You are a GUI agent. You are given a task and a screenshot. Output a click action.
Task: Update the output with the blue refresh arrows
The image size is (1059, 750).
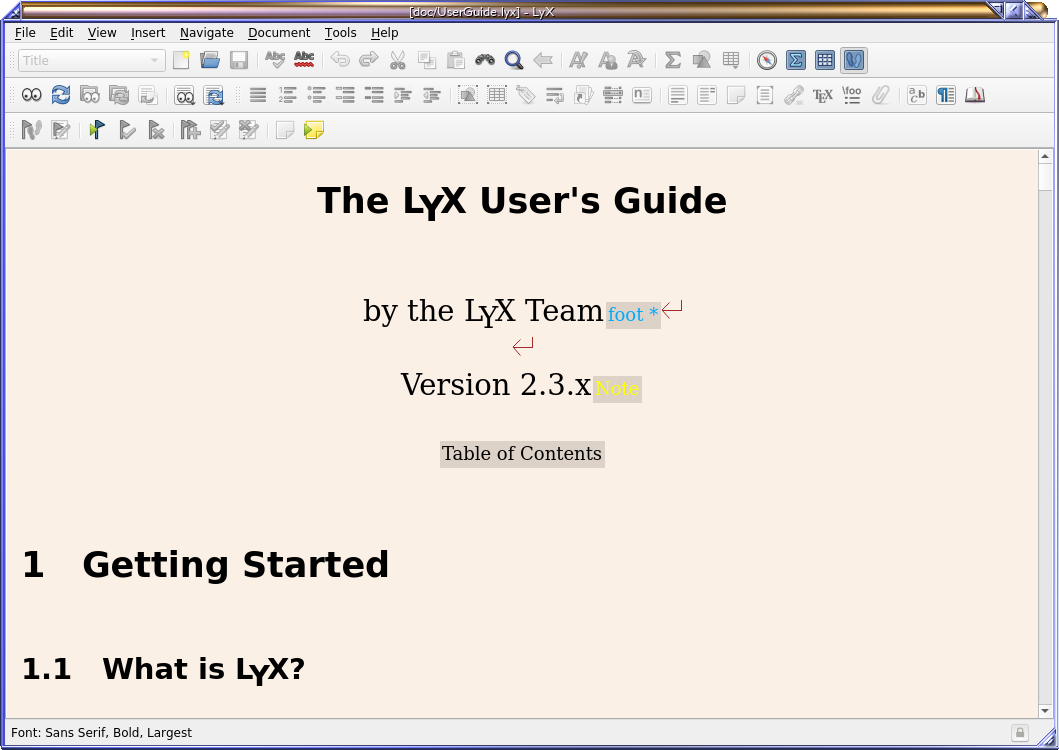click(61, 95)
